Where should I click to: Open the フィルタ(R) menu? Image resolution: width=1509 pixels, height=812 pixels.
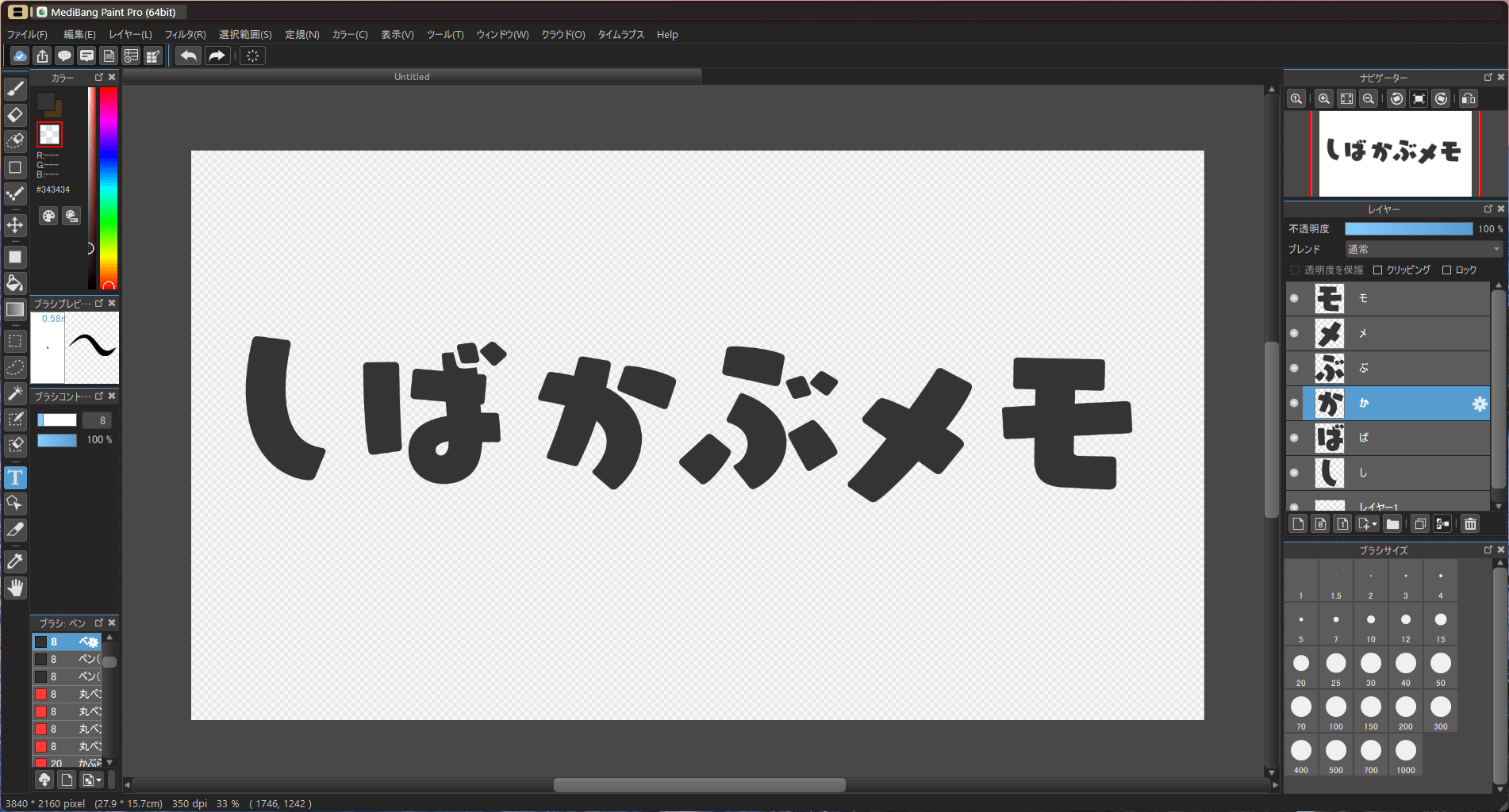tap(184, 34)
